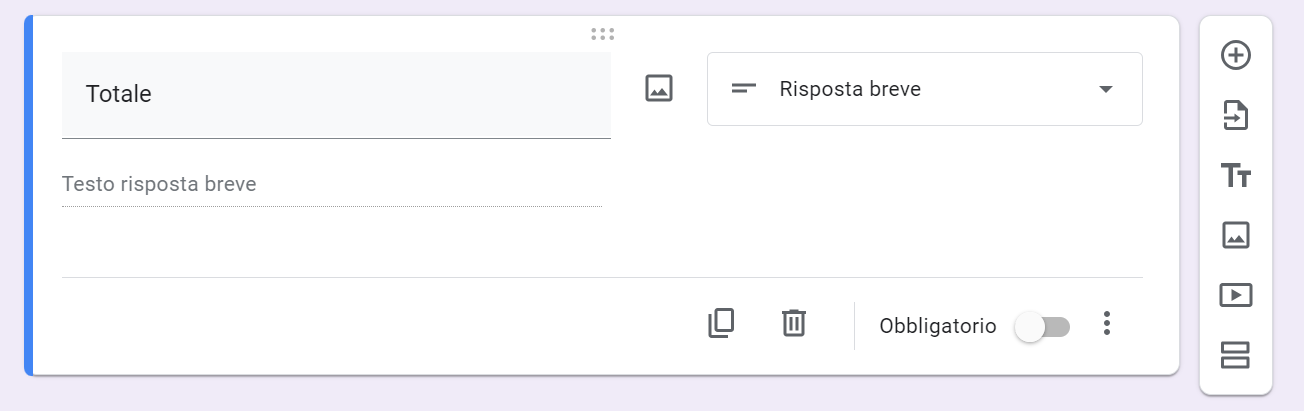Toggle the Obbligatorio switch on
The width and height of the screenshot is (1304, 411).
[x=1042, y=326]
